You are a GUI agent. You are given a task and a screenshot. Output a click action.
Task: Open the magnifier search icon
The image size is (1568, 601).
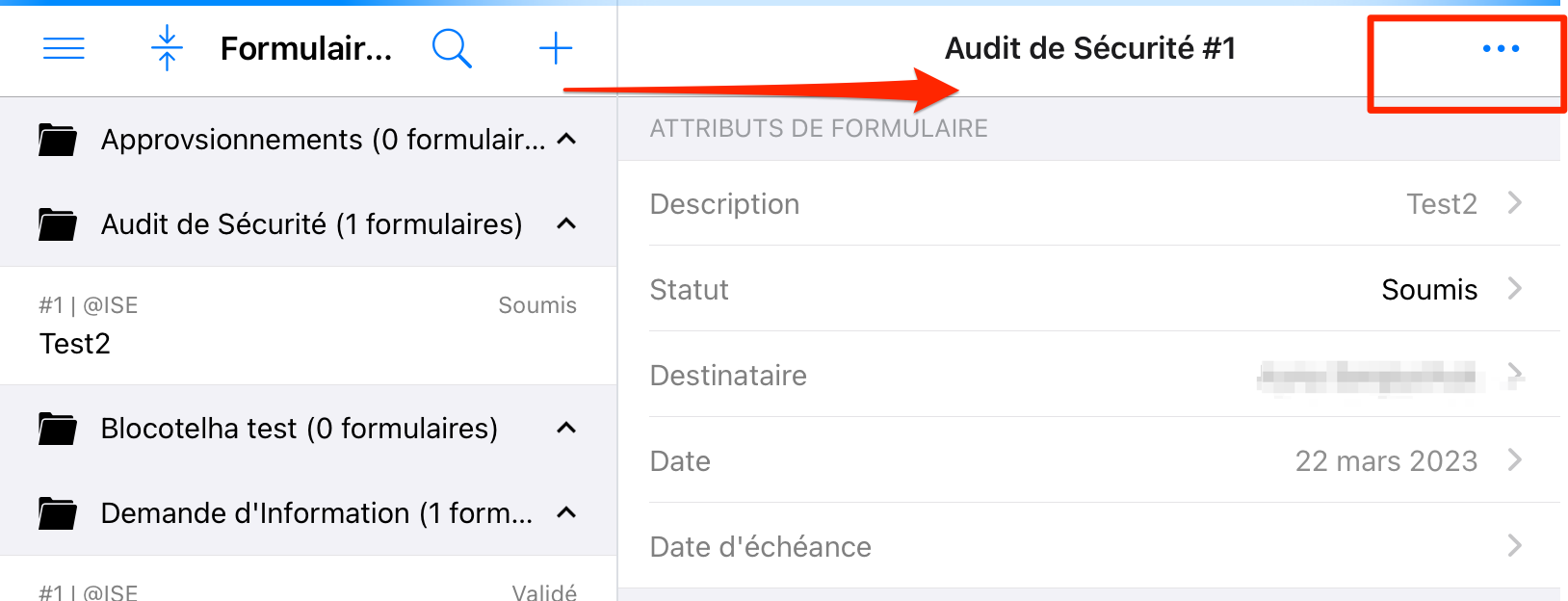pyautogui.click(x=452, y=48)
